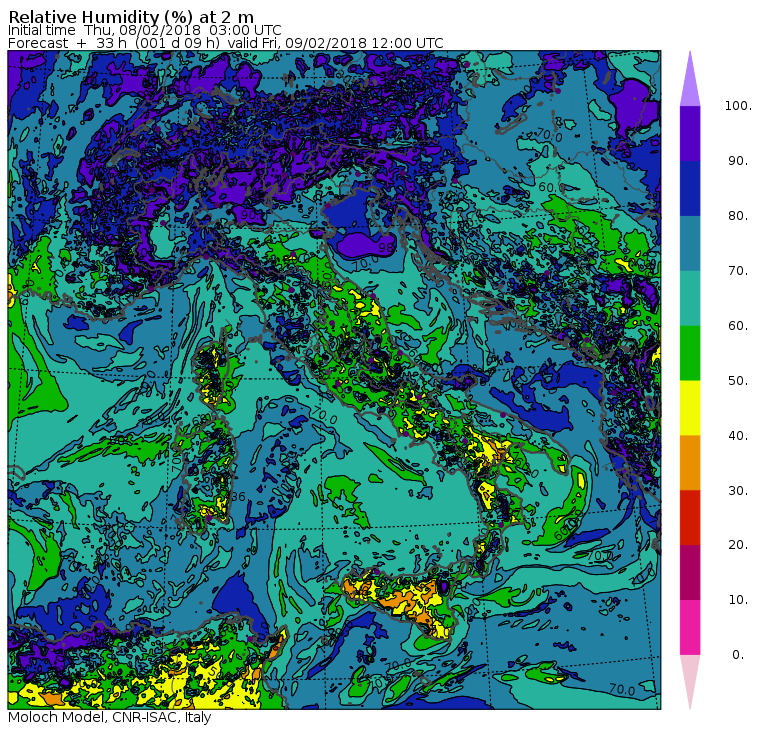Click the 20-30 red legend segment
The width and height of the screenshot is (760, 731).
(x=690, y=518)
